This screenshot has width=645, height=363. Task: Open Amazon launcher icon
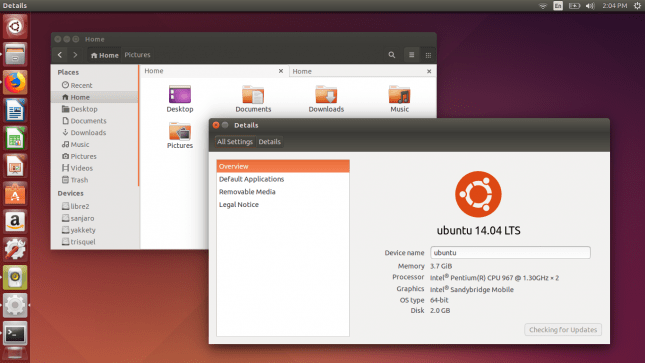pos(15,221)
